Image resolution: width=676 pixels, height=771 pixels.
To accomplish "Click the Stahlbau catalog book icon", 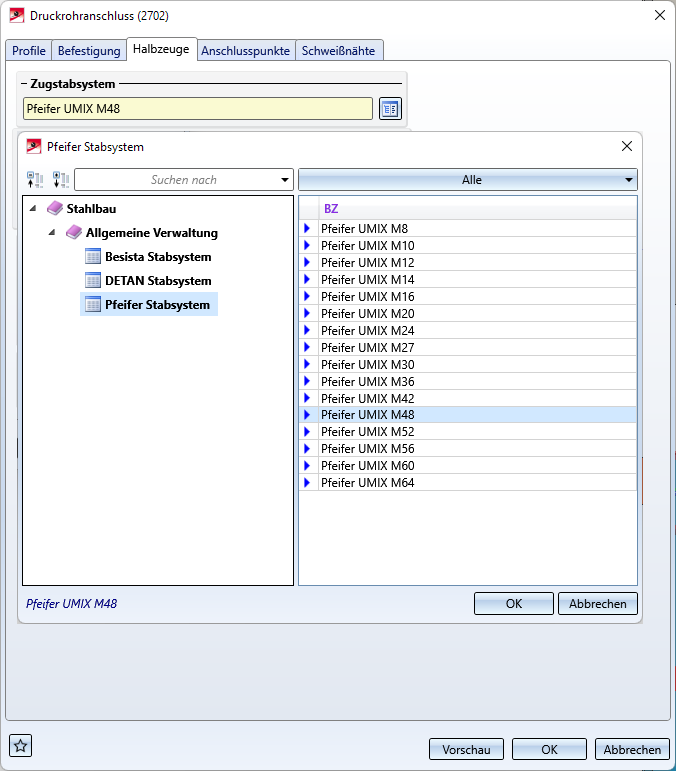I will click(55, 208).
